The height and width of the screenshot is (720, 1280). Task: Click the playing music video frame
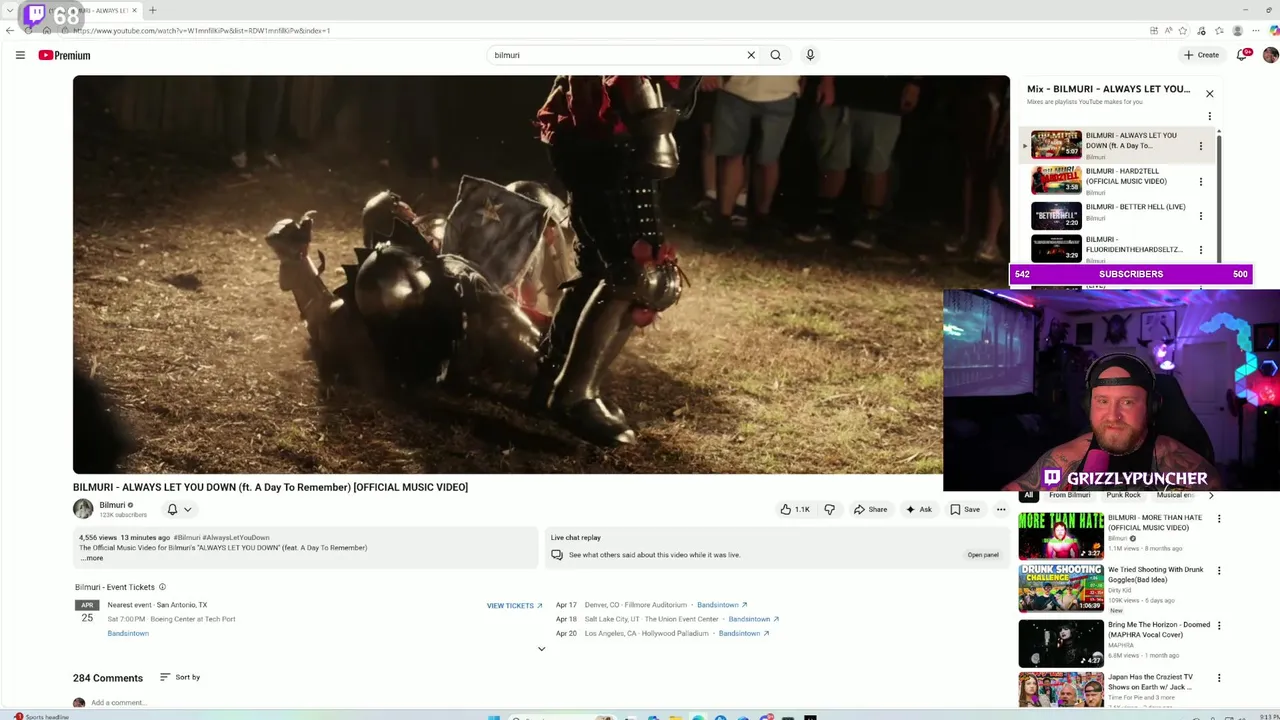coord(541,274)
